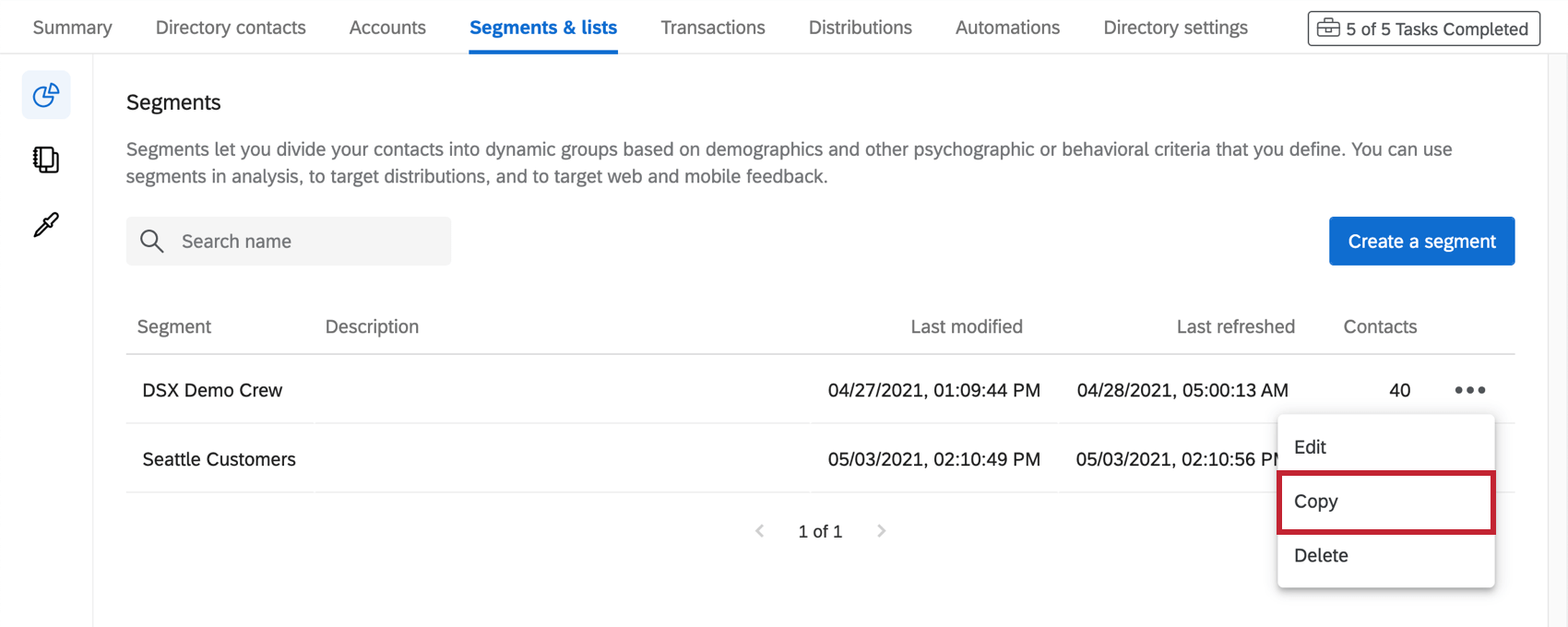Click the search magnifier icon
This screenshot has height=627, width=1568.
coord(152,242)
